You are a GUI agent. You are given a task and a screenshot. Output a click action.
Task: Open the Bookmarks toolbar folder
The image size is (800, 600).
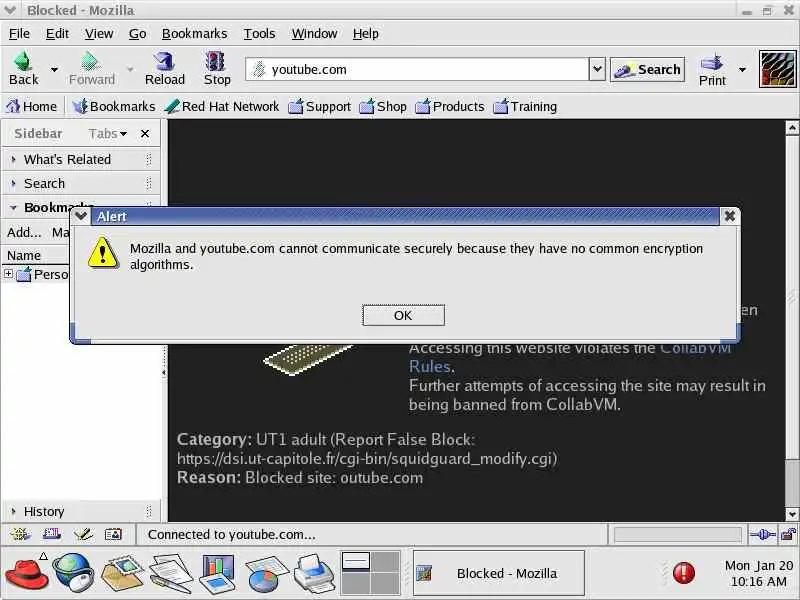pyautogui.click(x=113, y=106)
